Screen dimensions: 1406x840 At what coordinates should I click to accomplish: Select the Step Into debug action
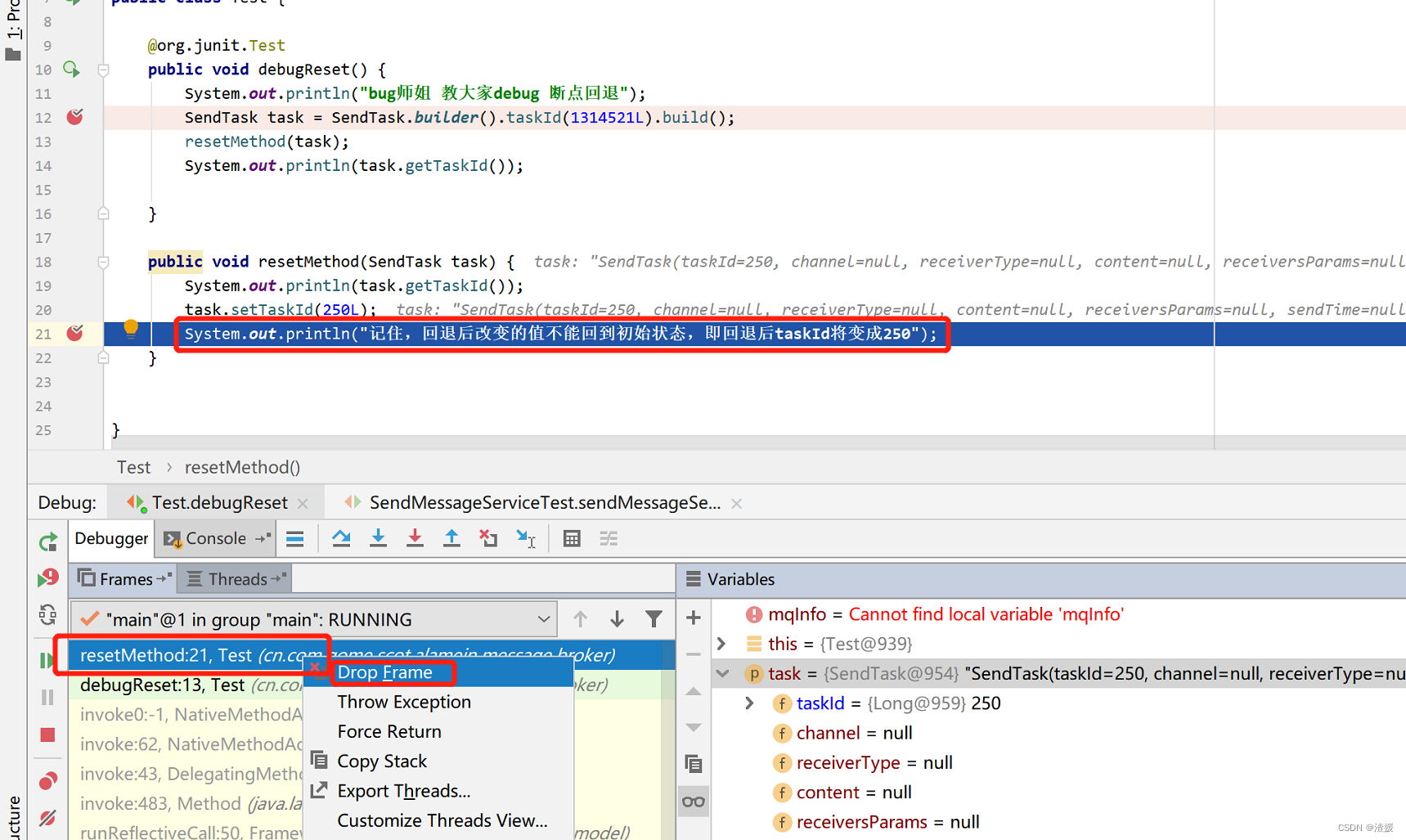[x=378, y=538]
